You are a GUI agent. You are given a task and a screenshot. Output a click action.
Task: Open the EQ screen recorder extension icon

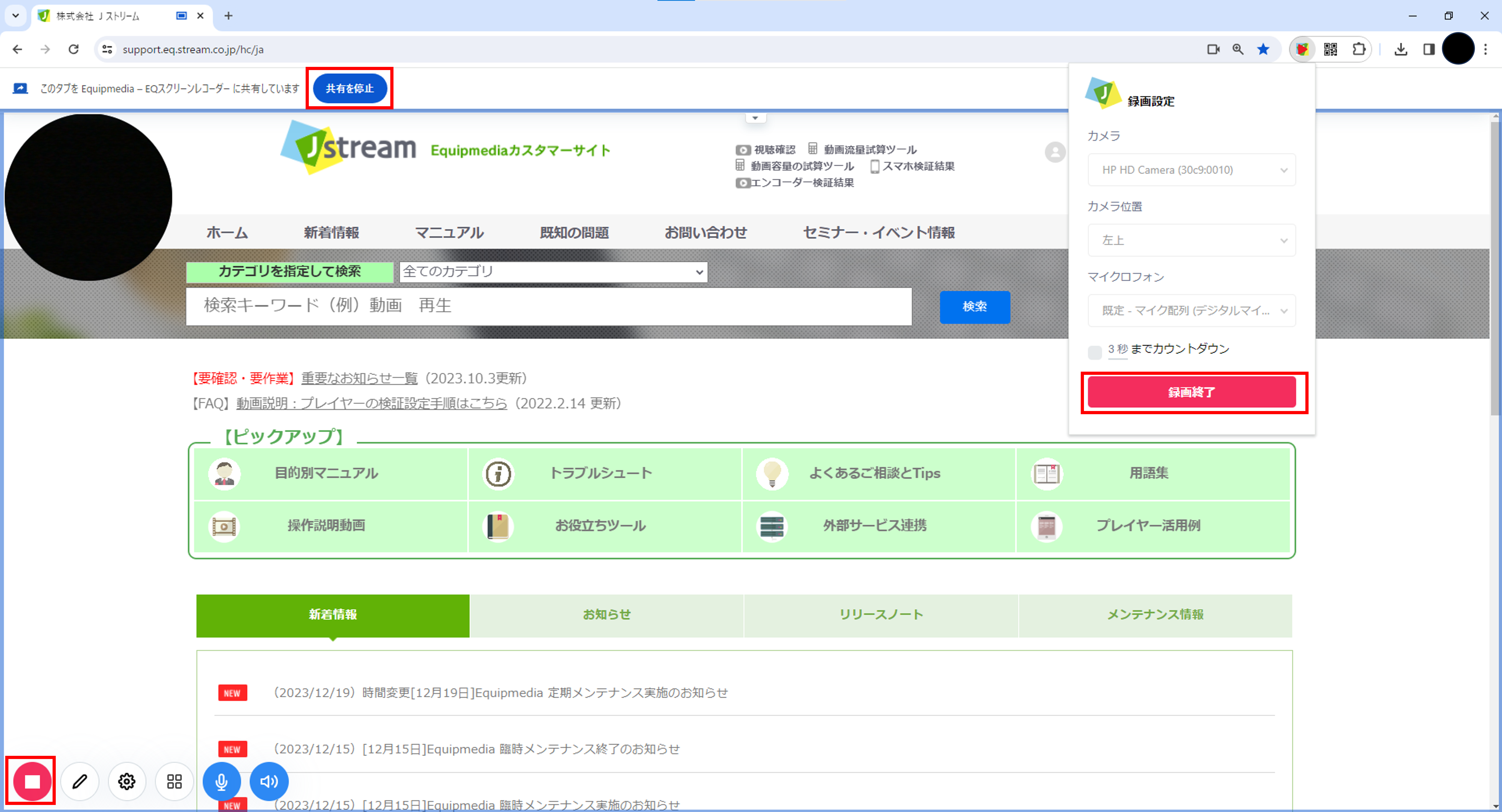coord(1302,50)
